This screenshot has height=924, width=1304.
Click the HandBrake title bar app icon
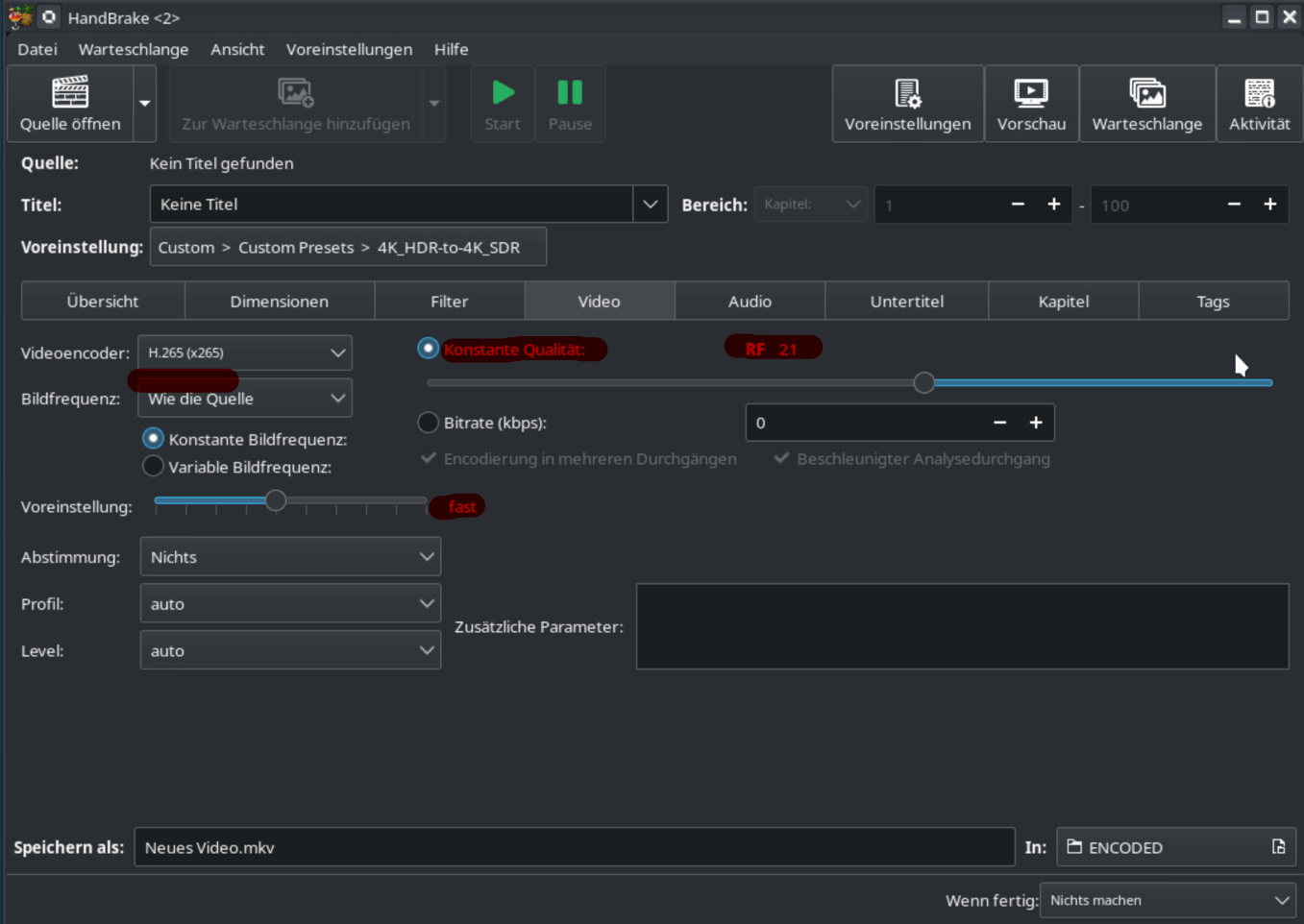(19, 17)
